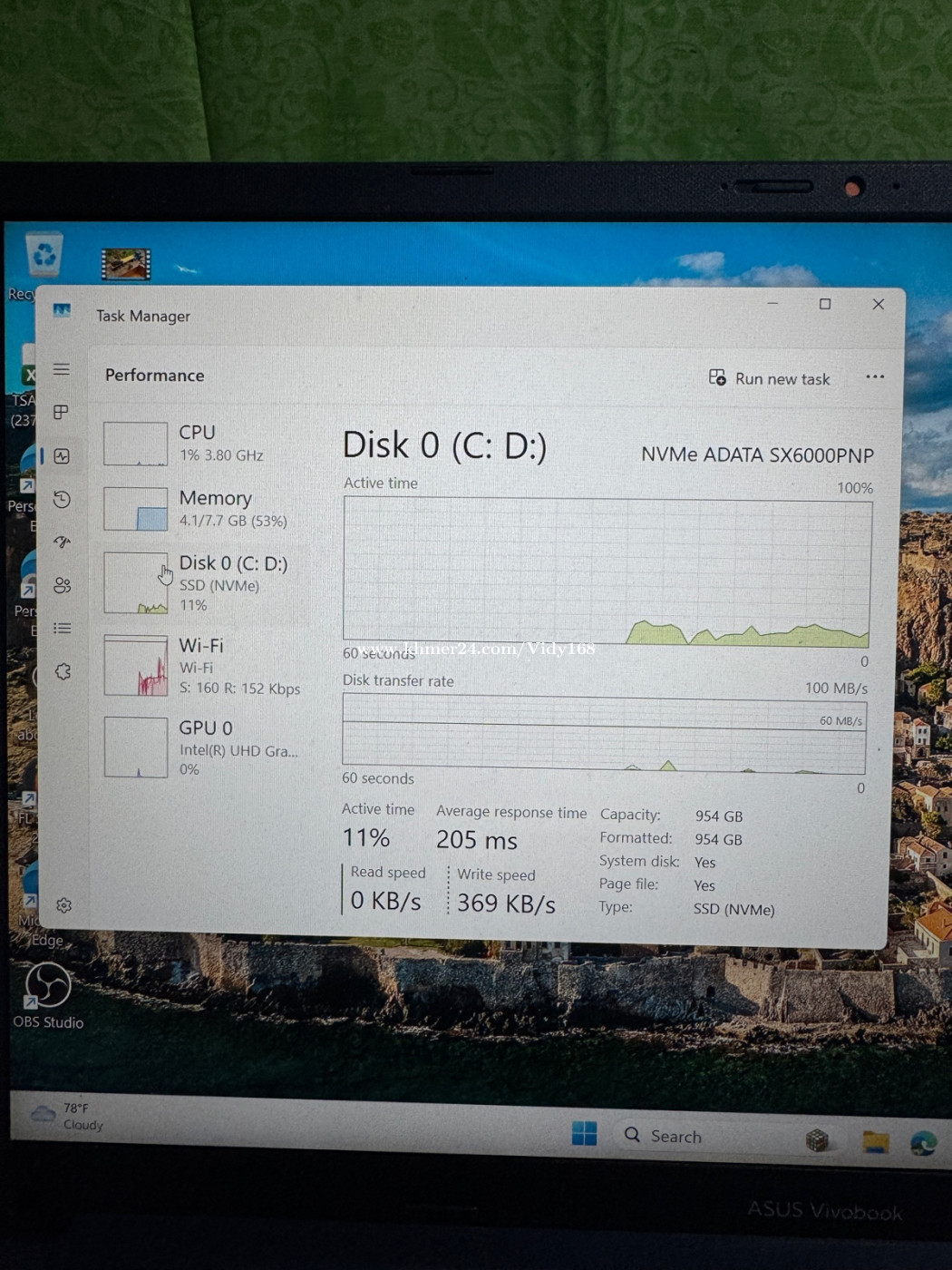
Task: Select Memory in the performance list
Action: point(204,509)
